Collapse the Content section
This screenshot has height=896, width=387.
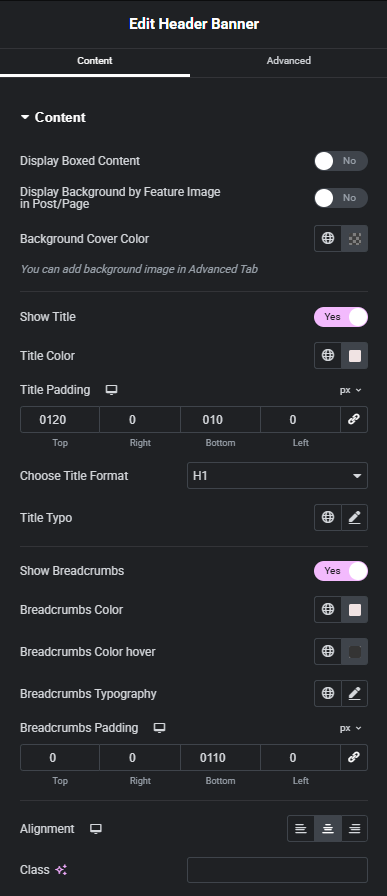[x=53, y=117]
